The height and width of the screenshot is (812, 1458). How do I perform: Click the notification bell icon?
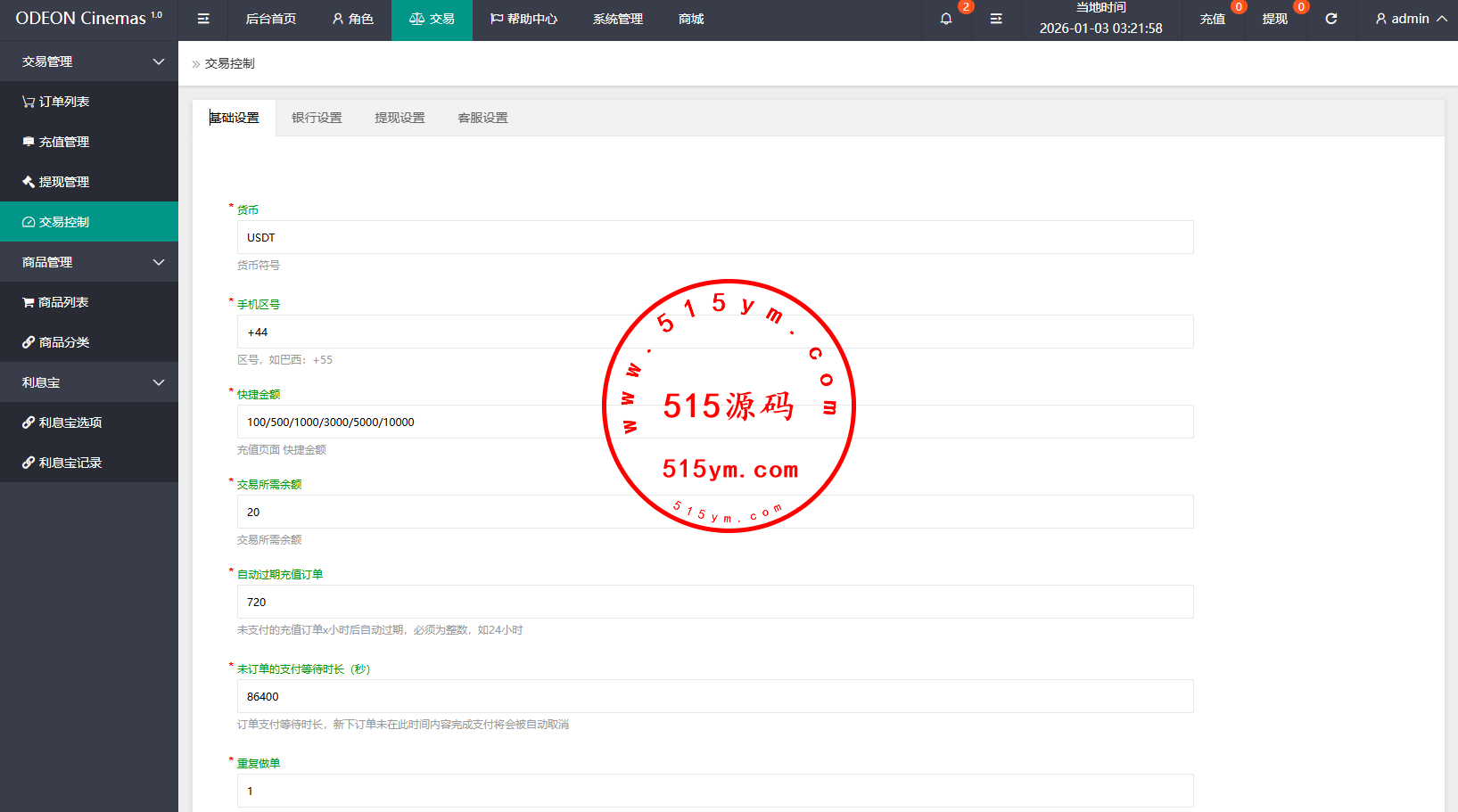(x=946, y=19)
